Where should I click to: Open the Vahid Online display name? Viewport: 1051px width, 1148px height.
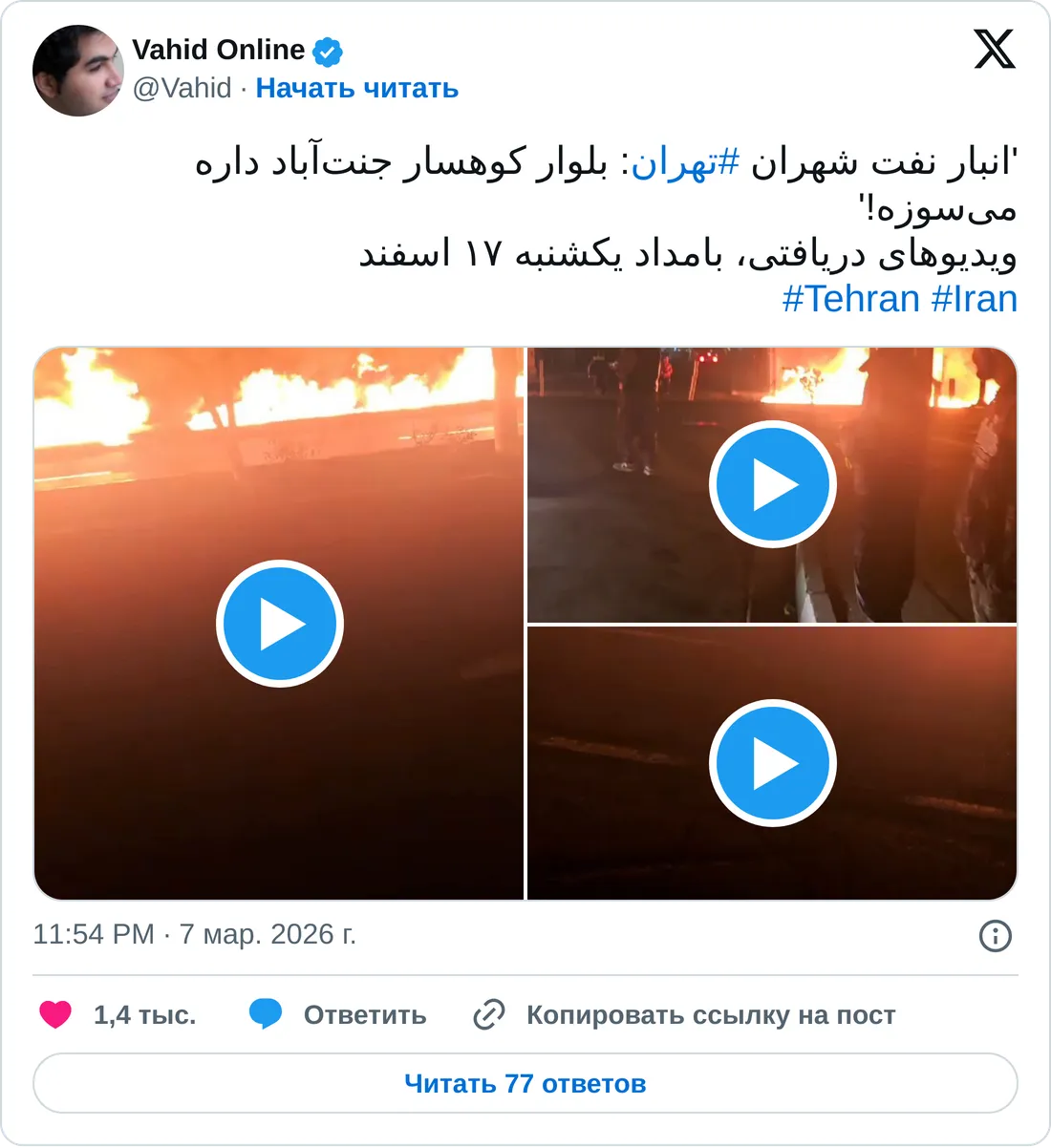click(219, 50)
